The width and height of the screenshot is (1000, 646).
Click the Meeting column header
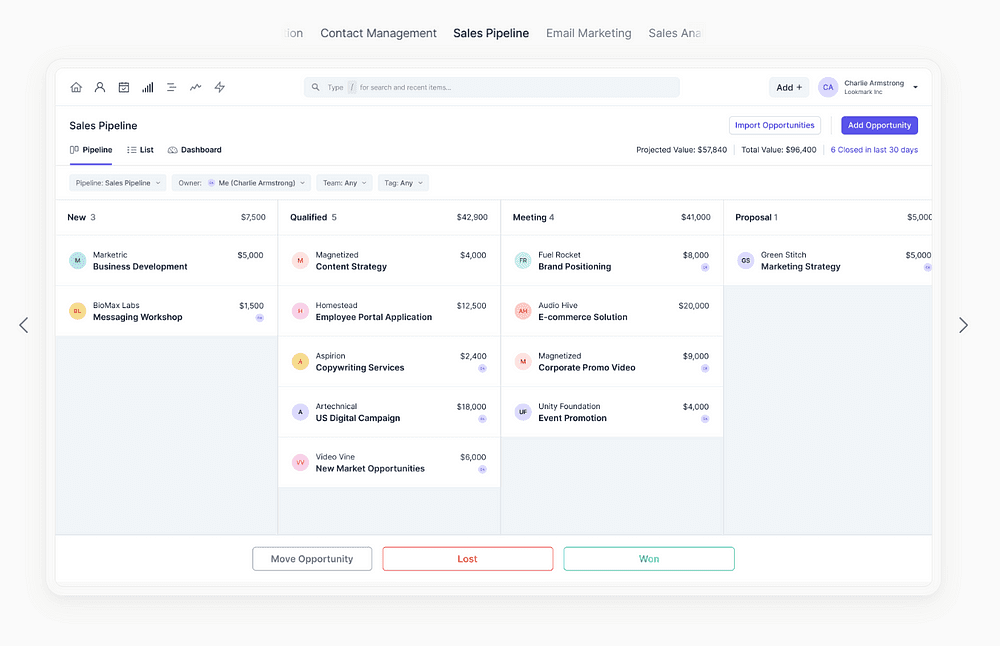[612, 217]
